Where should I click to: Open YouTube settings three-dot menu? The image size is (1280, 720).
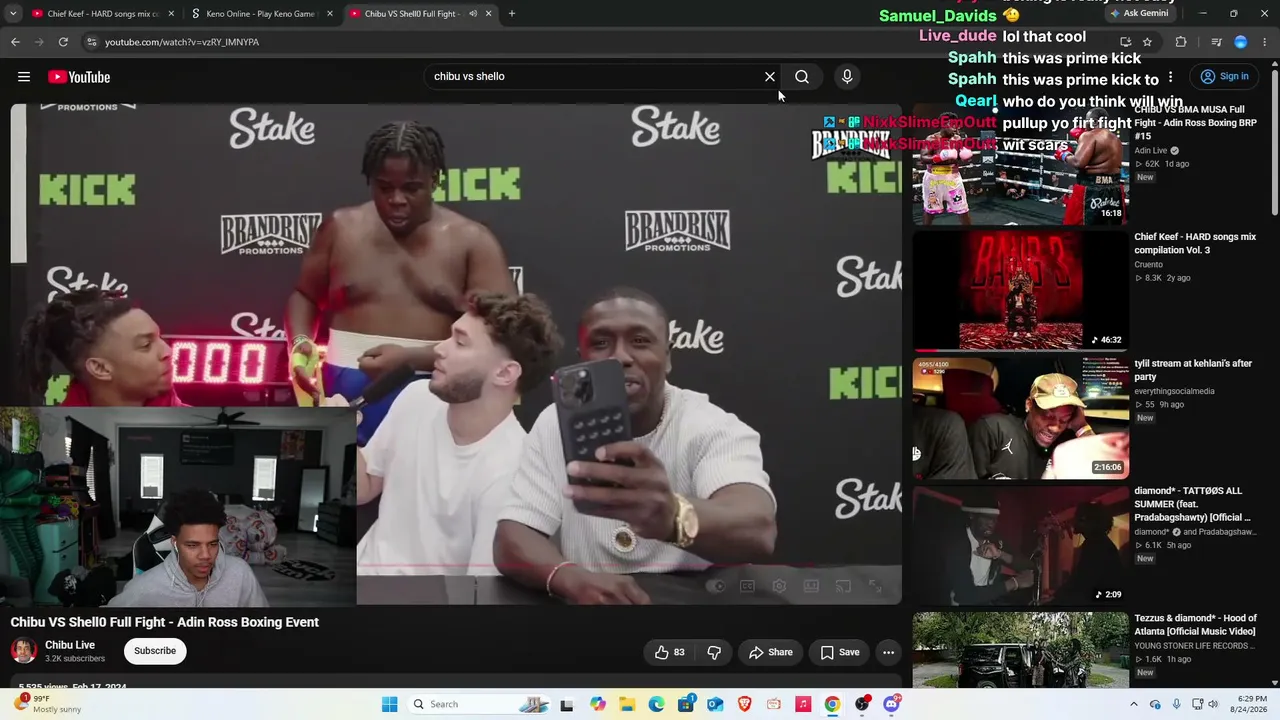pyautogui.click(x=1170, y=77)
